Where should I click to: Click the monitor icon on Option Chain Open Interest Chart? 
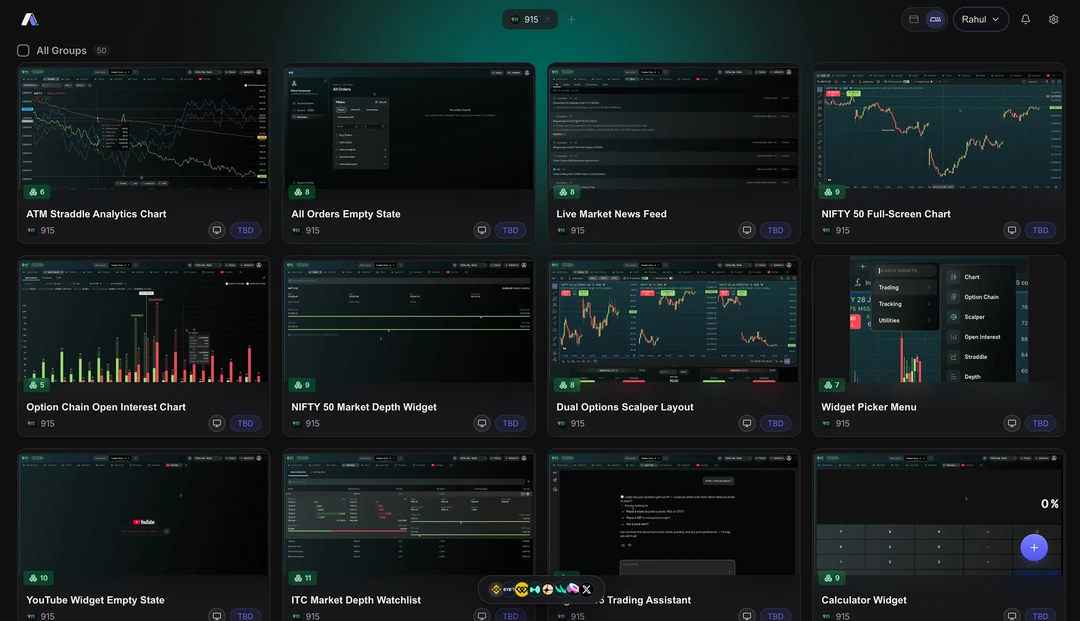coord(217,423)
